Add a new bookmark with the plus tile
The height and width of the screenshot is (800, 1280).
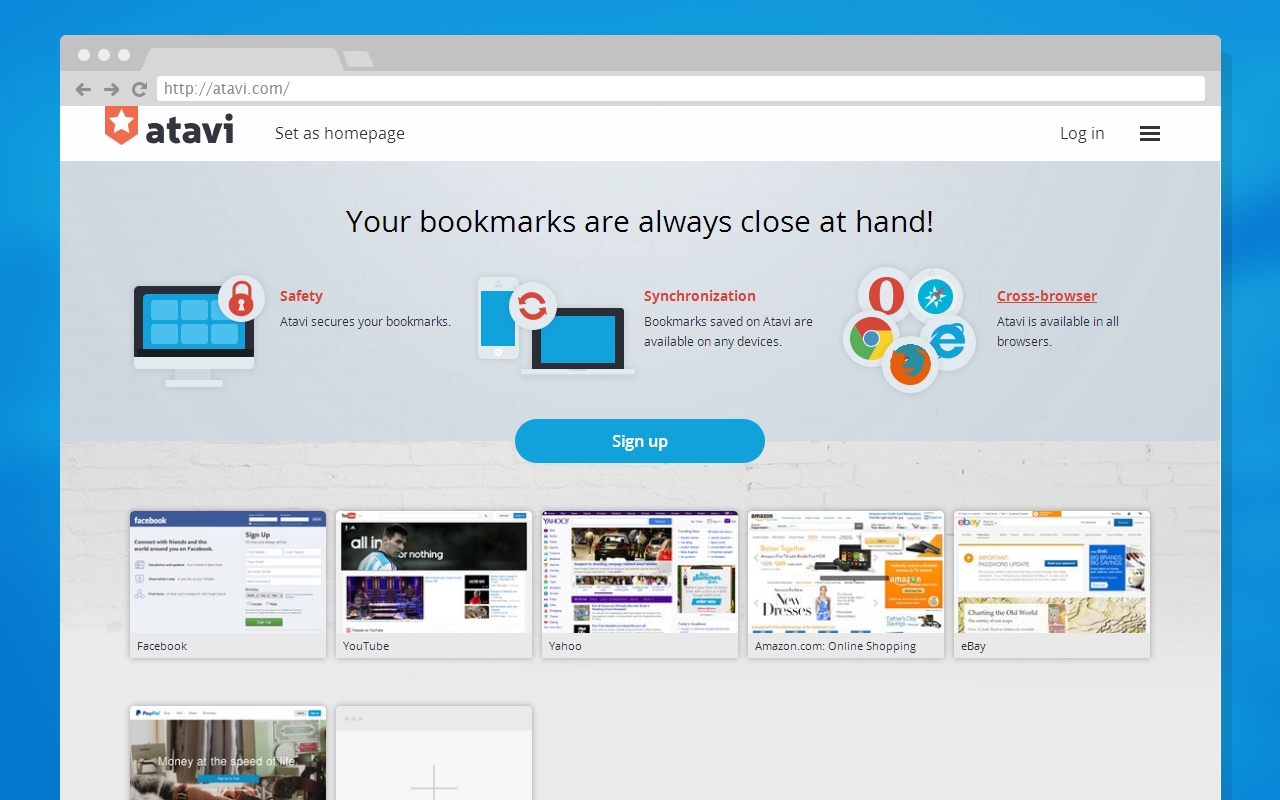click(x=434, y=753)
